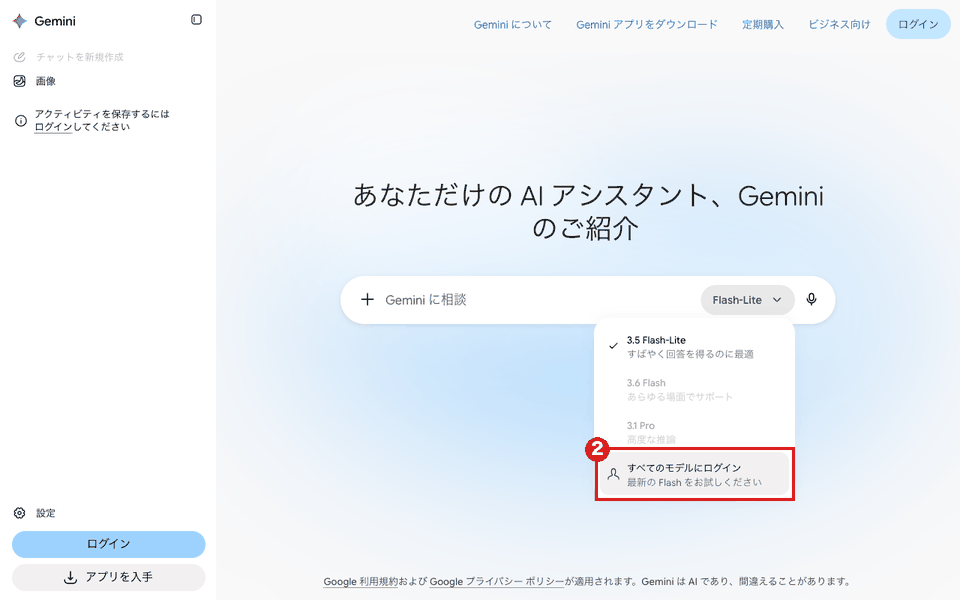The image size is (960, 600).
Task: Click アプリを入手 button
Action: (x=108, y=577)
